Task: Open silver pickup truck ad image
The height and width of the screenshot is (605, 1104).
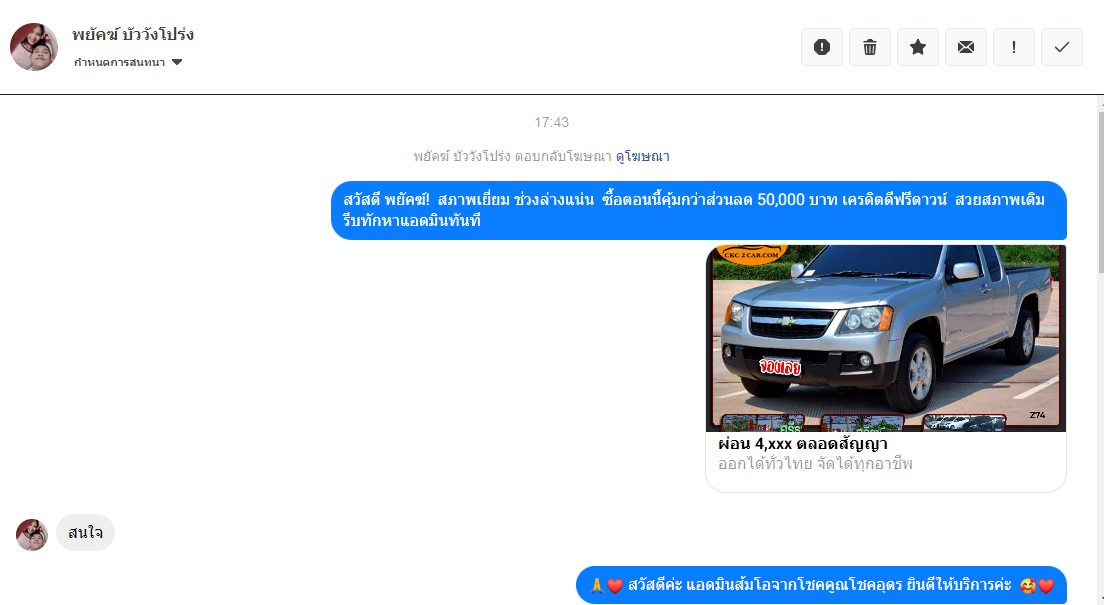Action: click(886, 338)
